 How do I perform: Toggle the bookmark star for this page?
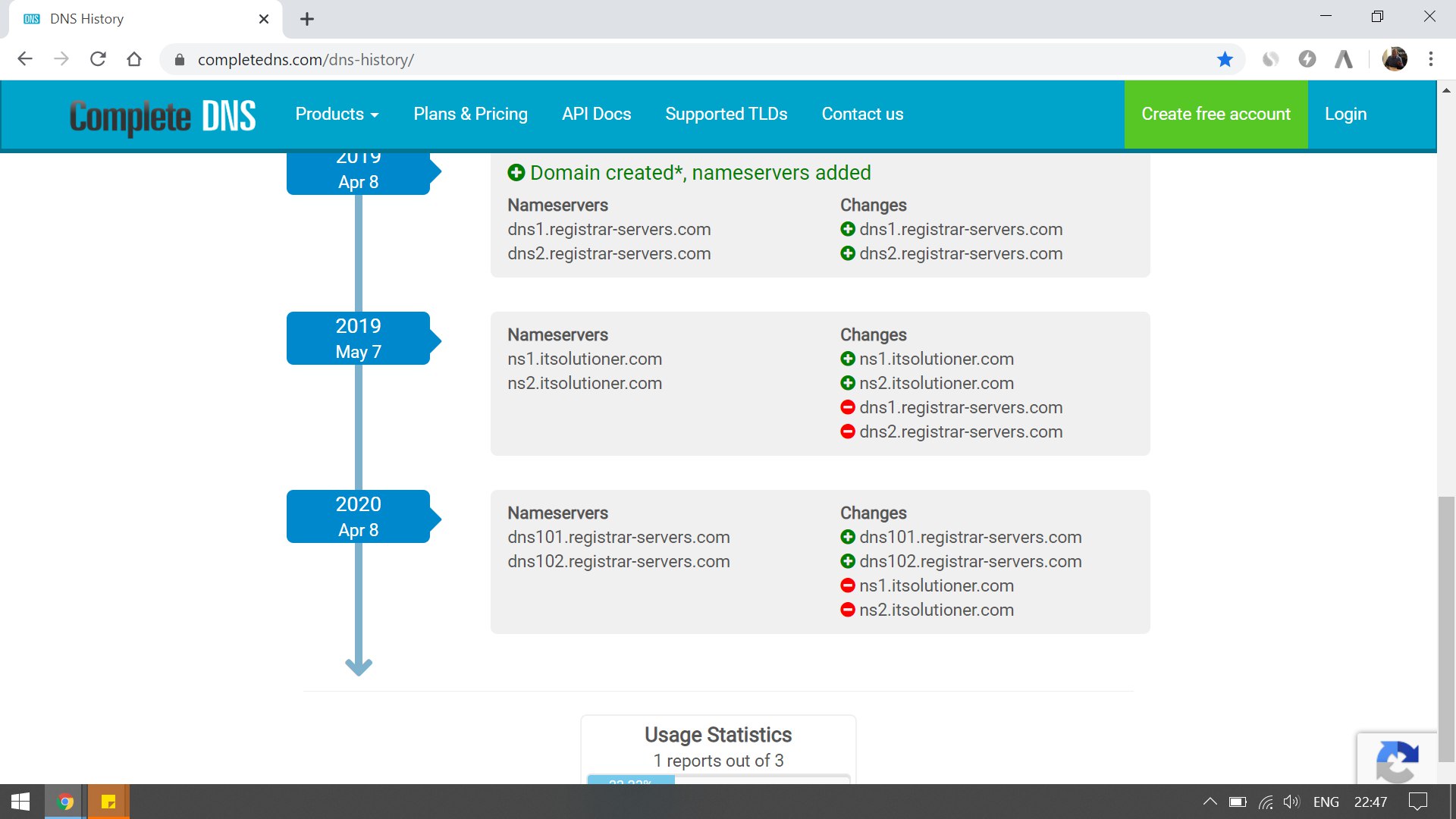(x=1225, y=59)
